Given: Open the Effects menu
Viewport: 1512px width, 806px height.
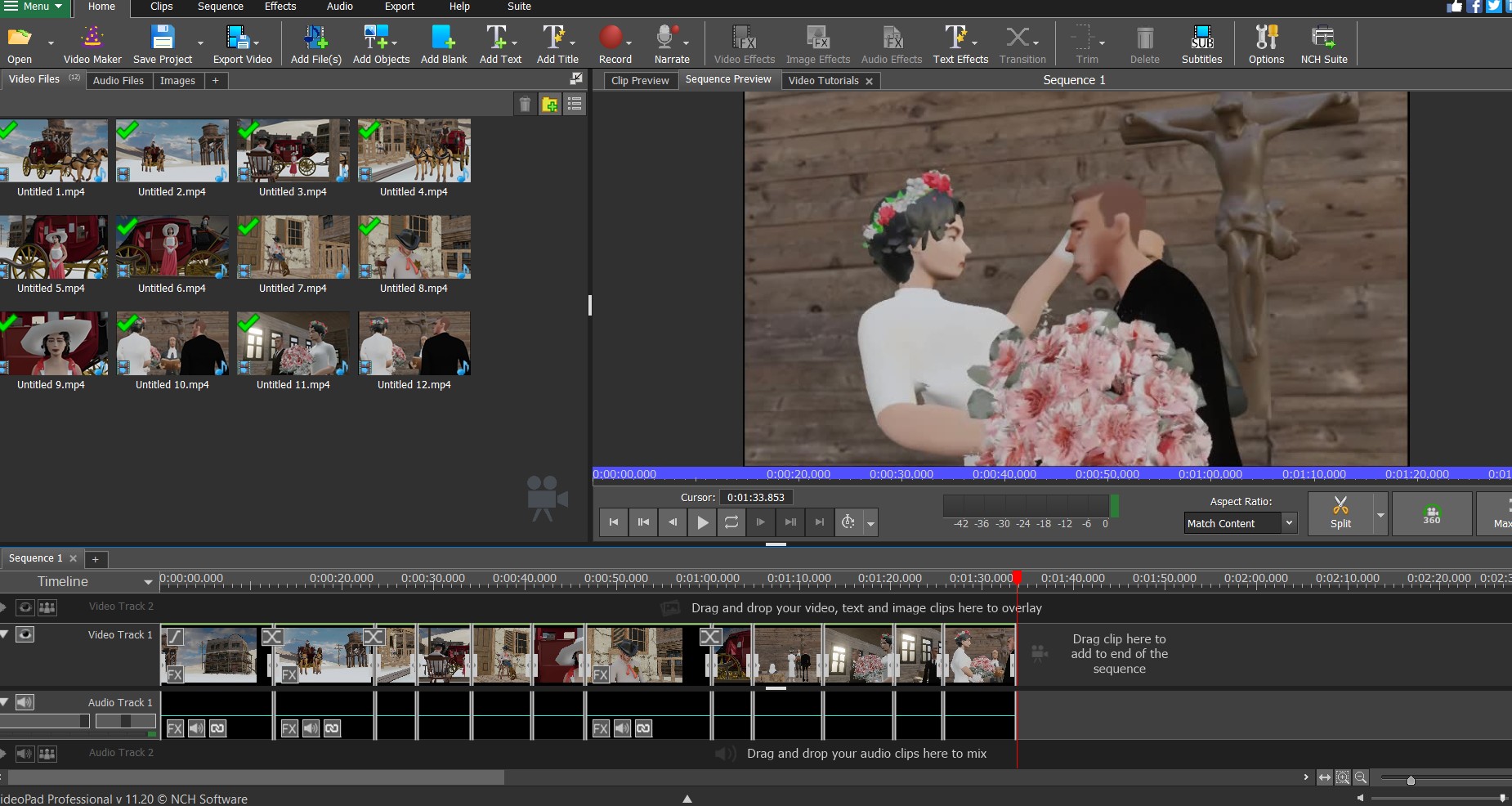Looking at the screenshot, I should point(280,7).
